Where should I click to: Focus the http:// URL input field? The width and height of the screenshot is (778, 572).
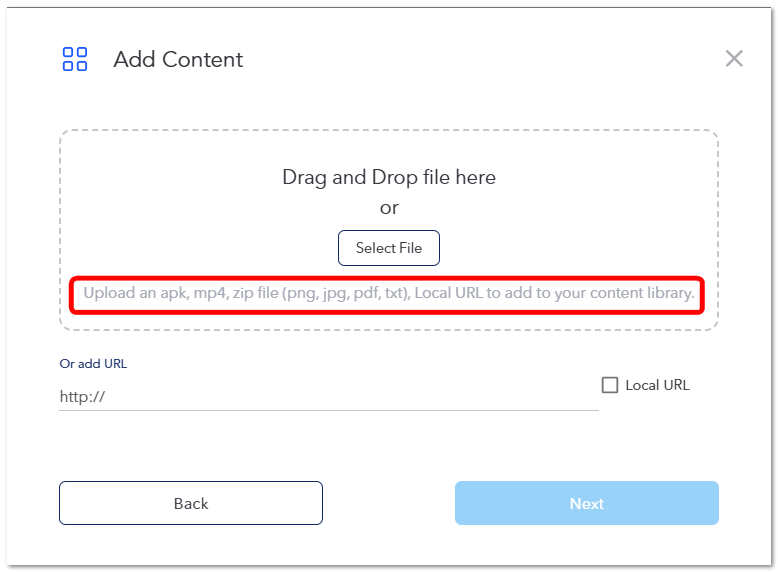[x=328, y=396]
